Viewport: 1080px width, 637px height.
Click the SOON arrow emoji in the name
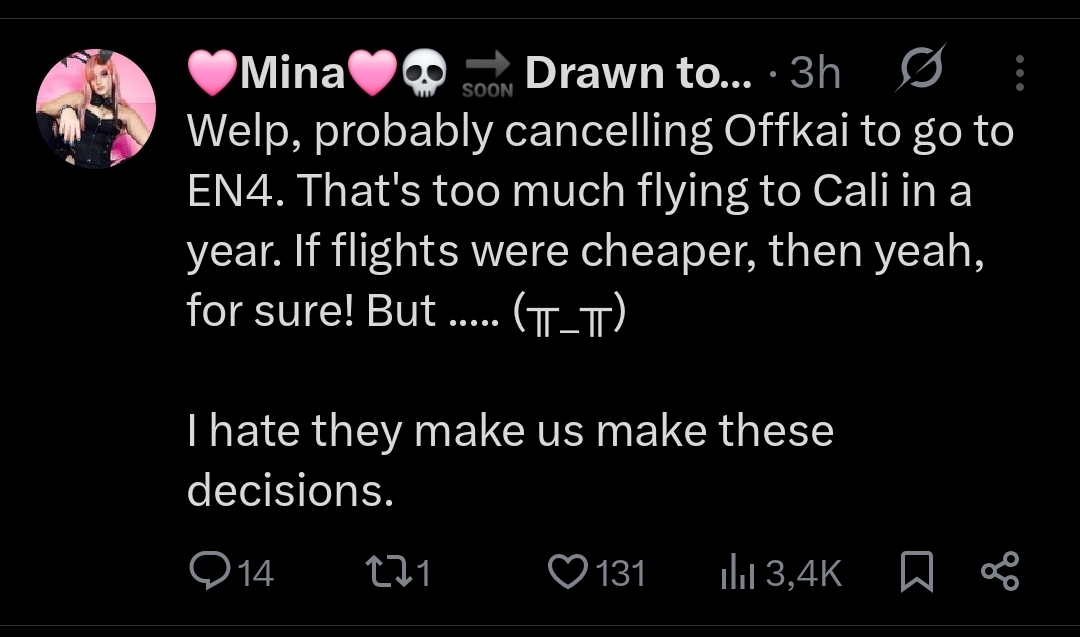point(488,75)
